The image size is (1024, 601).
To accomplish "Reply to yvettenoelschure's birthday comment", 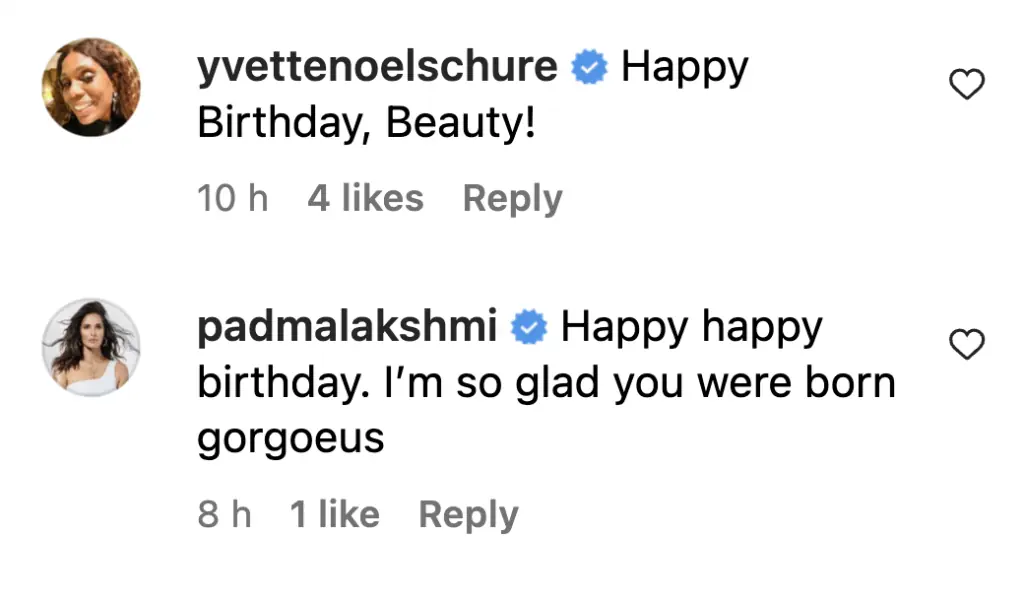I will [512, 198].
